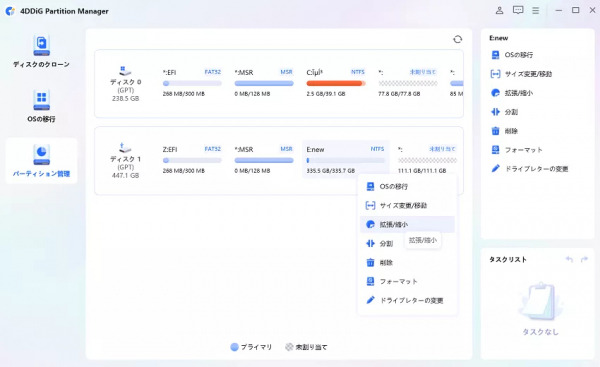Click the 未割り当て legend entry
The height and width of the screenshot is (367, 600).
point(306,347)
